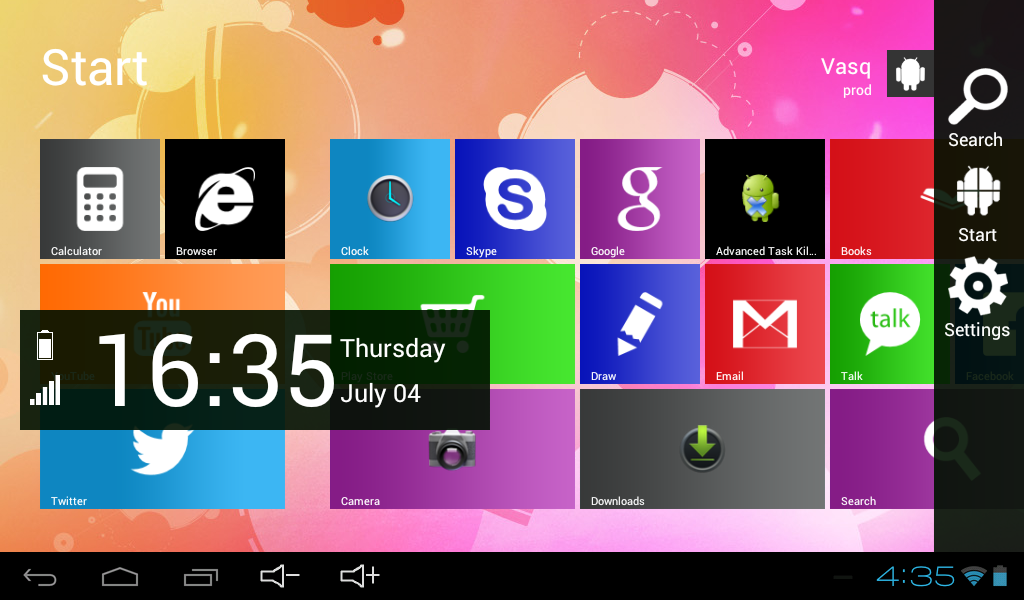Screen dimensions: 1024x600
Task: Open the Recent apps button
Action: coord(200,576)
